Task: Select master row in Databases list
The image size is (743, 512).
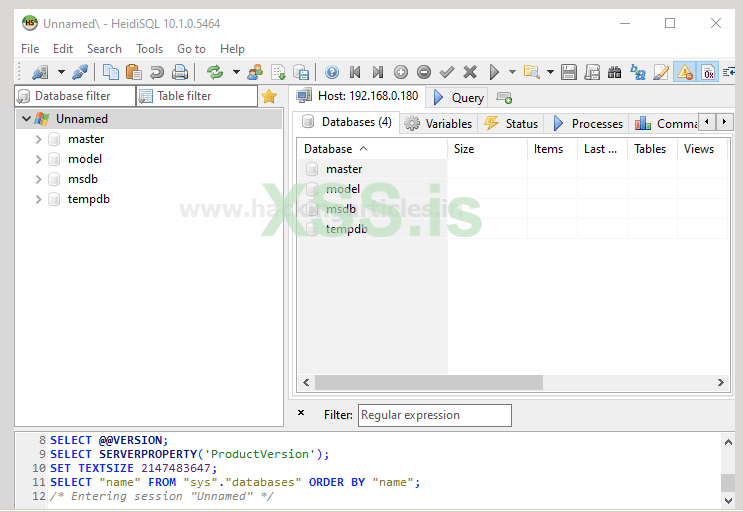Action: pos(372,169)
